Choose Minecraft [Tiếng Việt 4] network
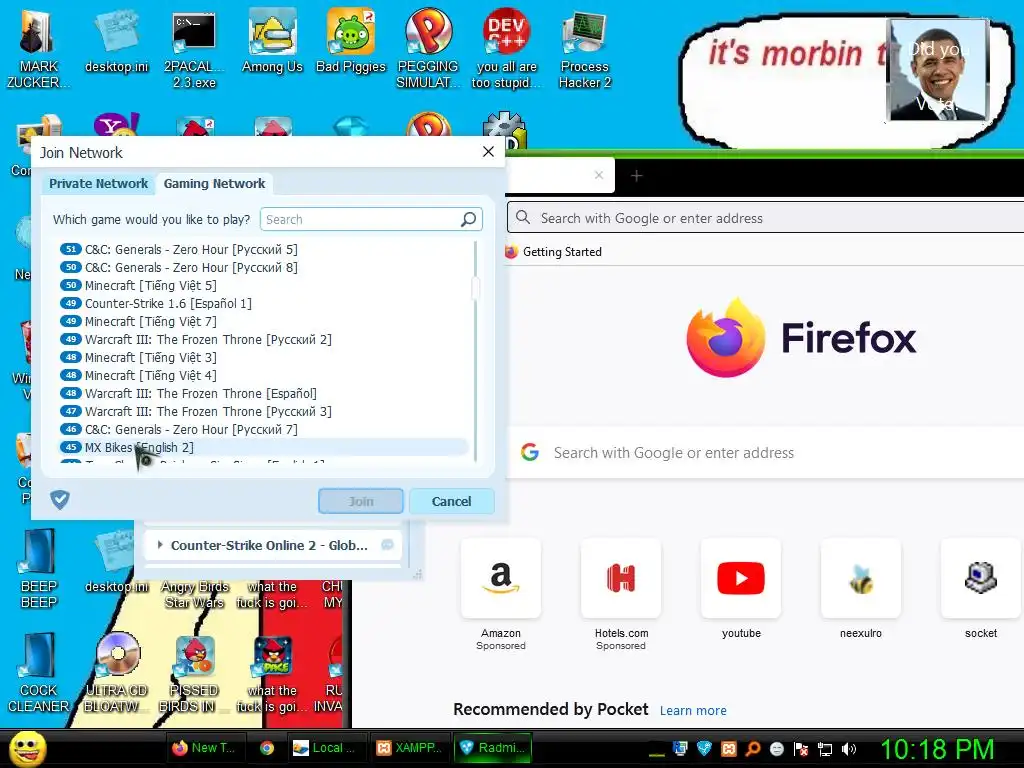 tap(150, 376)
